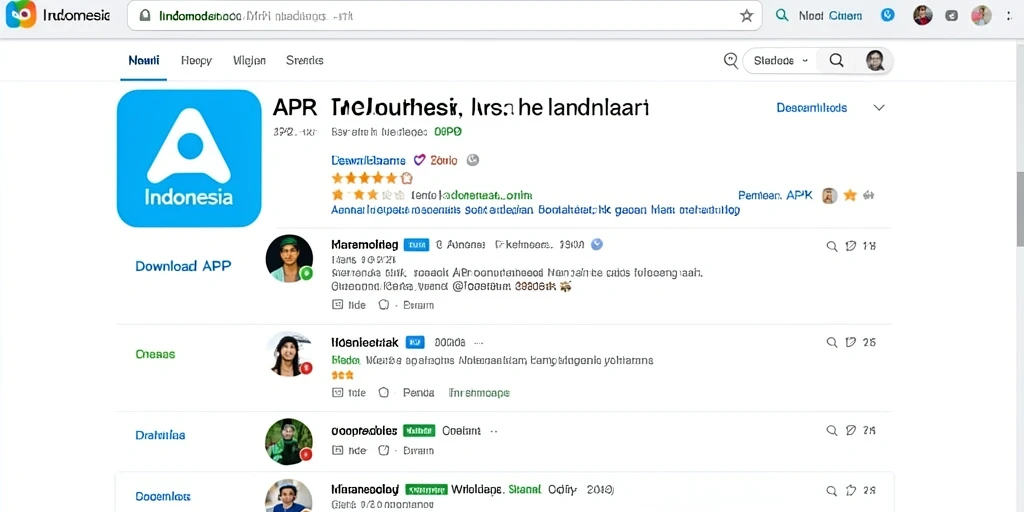
Task: Click magnifier icon left of Sladeos box
Action: (731, 60)
